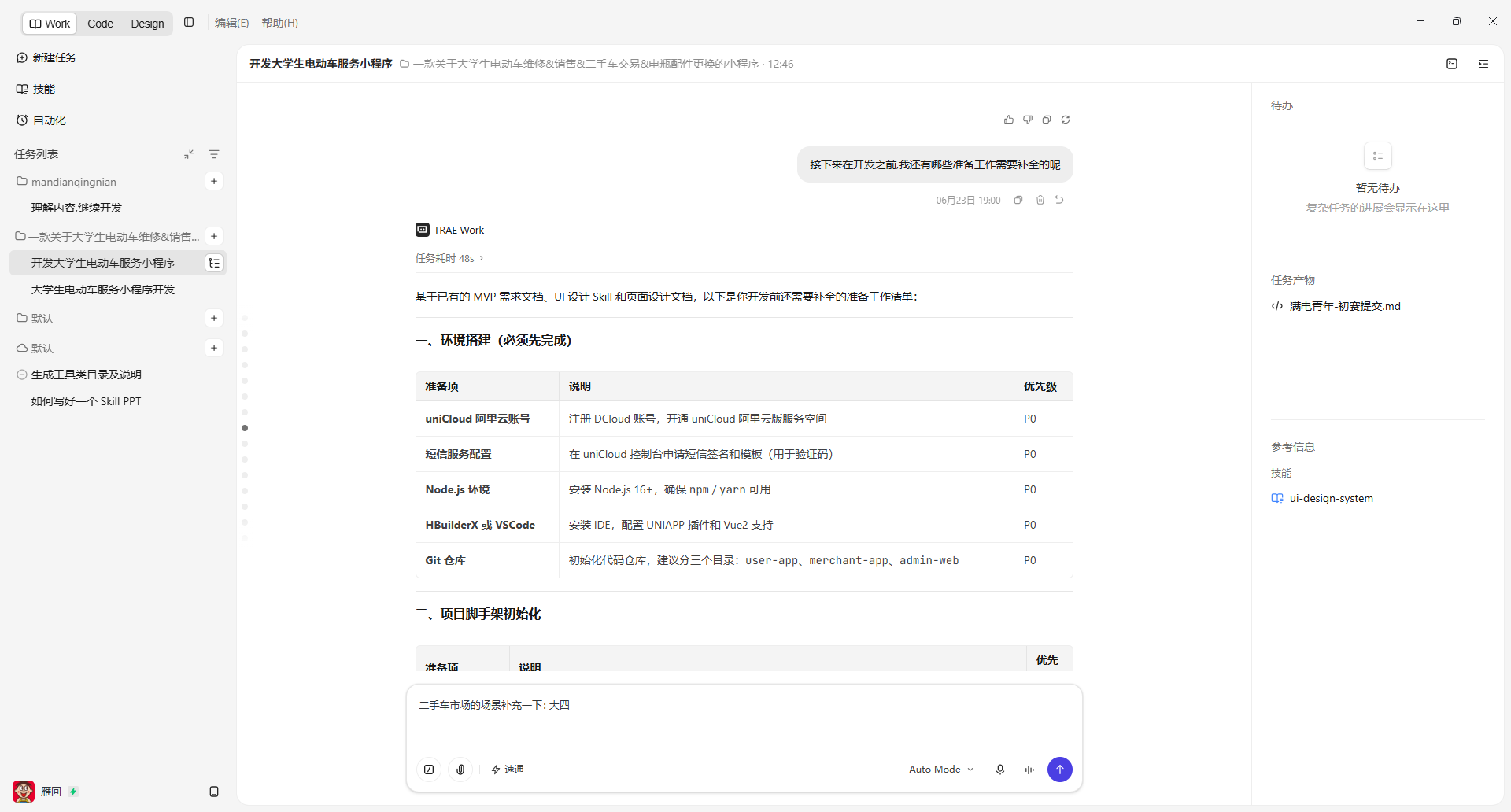Switch to the Design tab
1511x812 pixels.
pyautogui.click(x=147, y=24)
